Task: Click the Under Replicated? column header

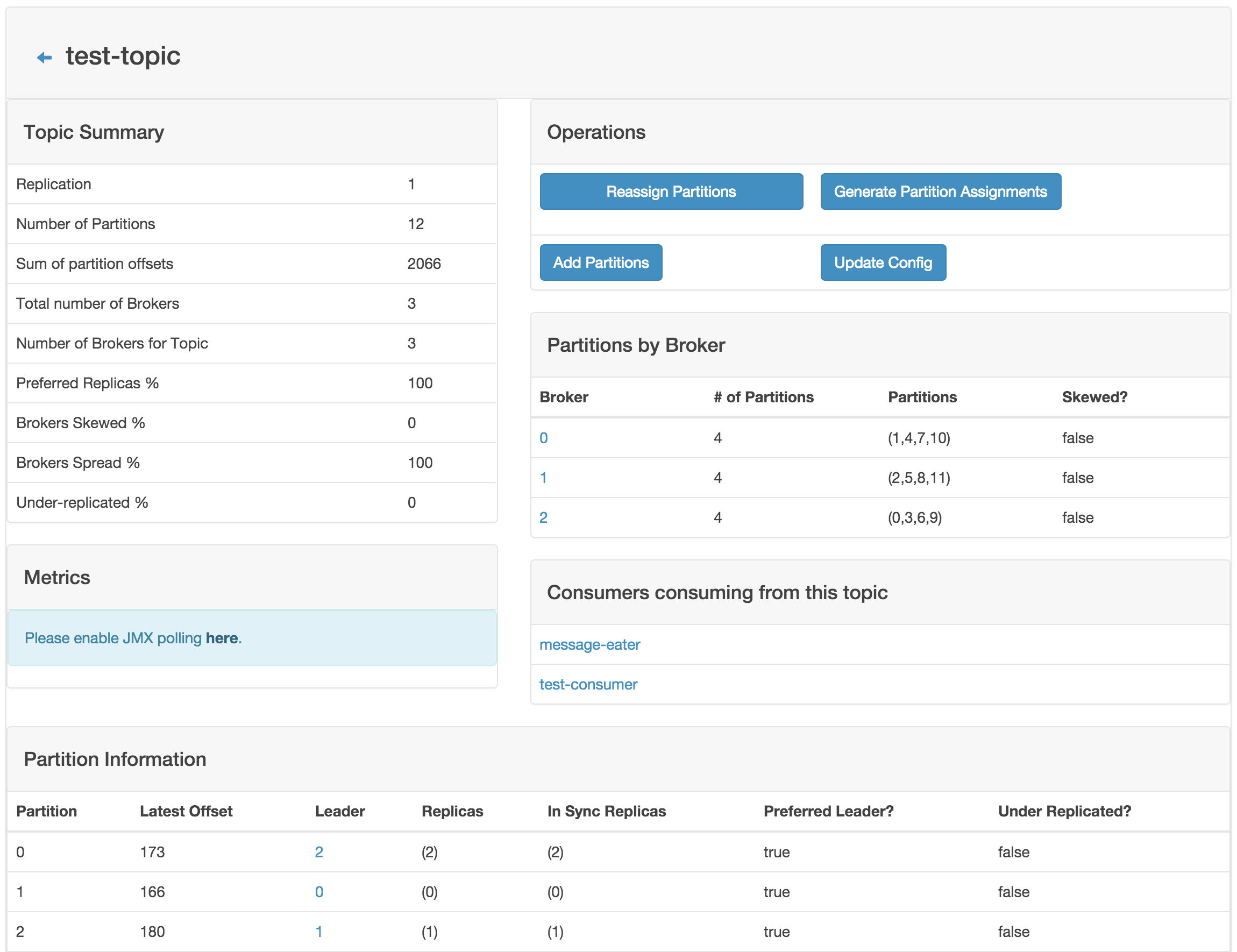Action: (x=1064, y=811)
